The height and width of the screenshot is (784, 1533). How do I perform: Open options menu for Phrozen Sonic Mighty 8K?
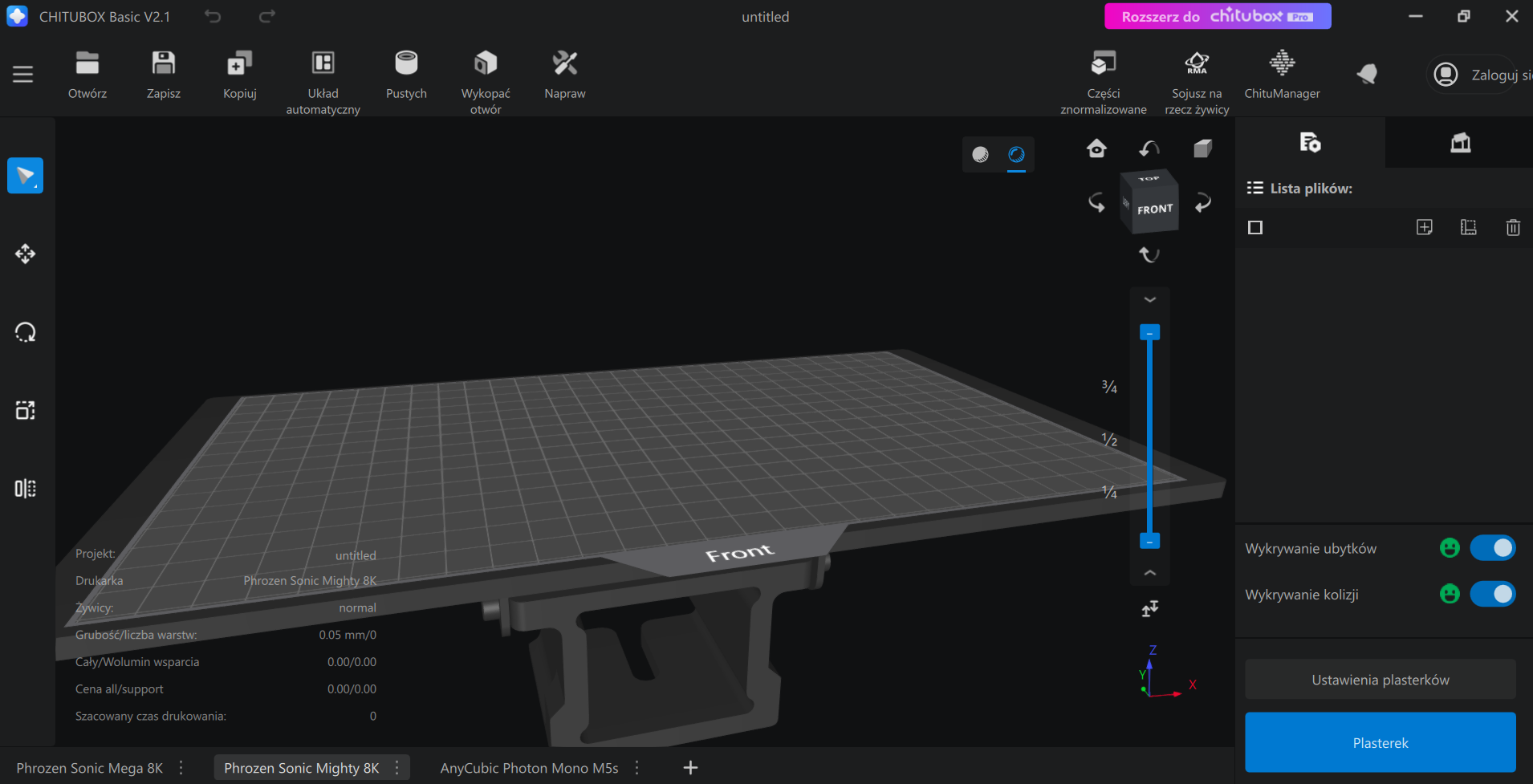(397, 768)
